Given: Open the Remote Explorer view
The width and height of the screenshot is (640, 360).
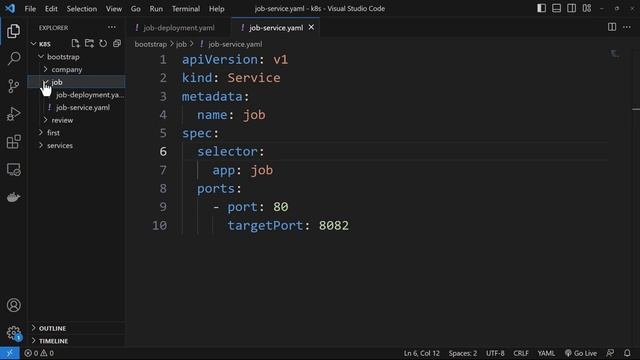Looking at the screenshot, I should (x=13, y=169).
